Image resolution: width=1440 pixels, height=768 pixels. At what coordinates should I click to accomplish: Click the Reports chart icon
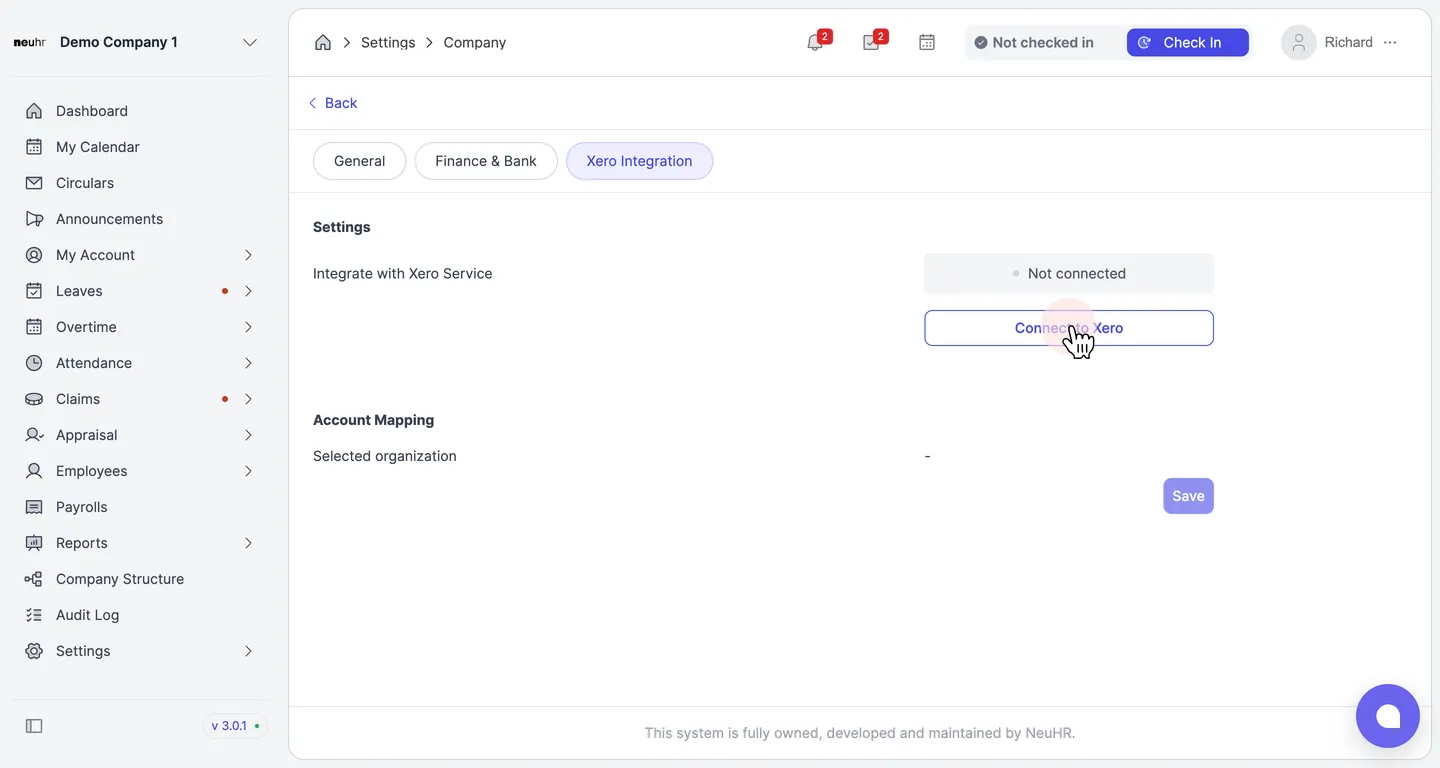34,543
